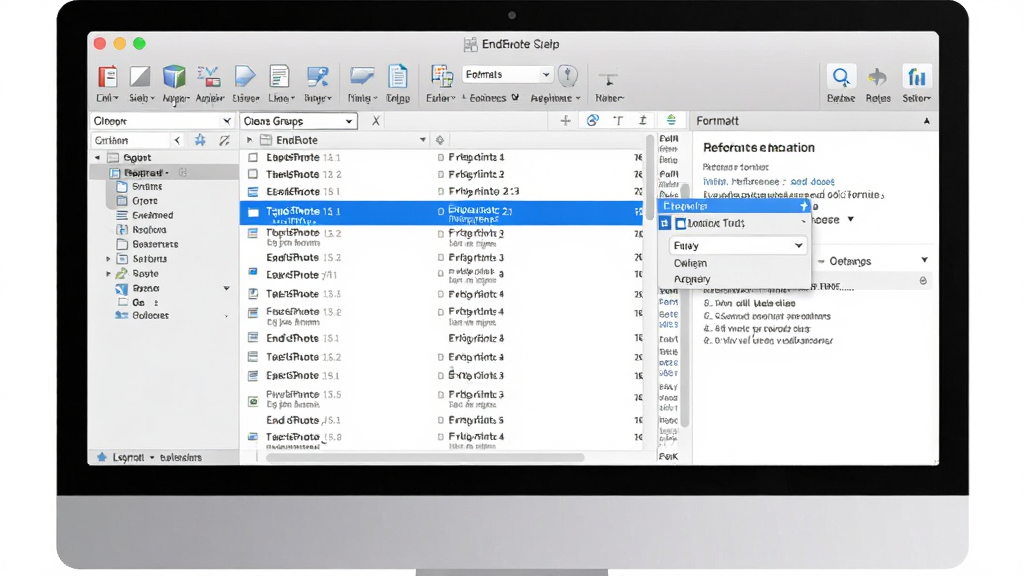Click the reference list vertical scrollbar
The image size is (1024, 576).
[650, 177]
